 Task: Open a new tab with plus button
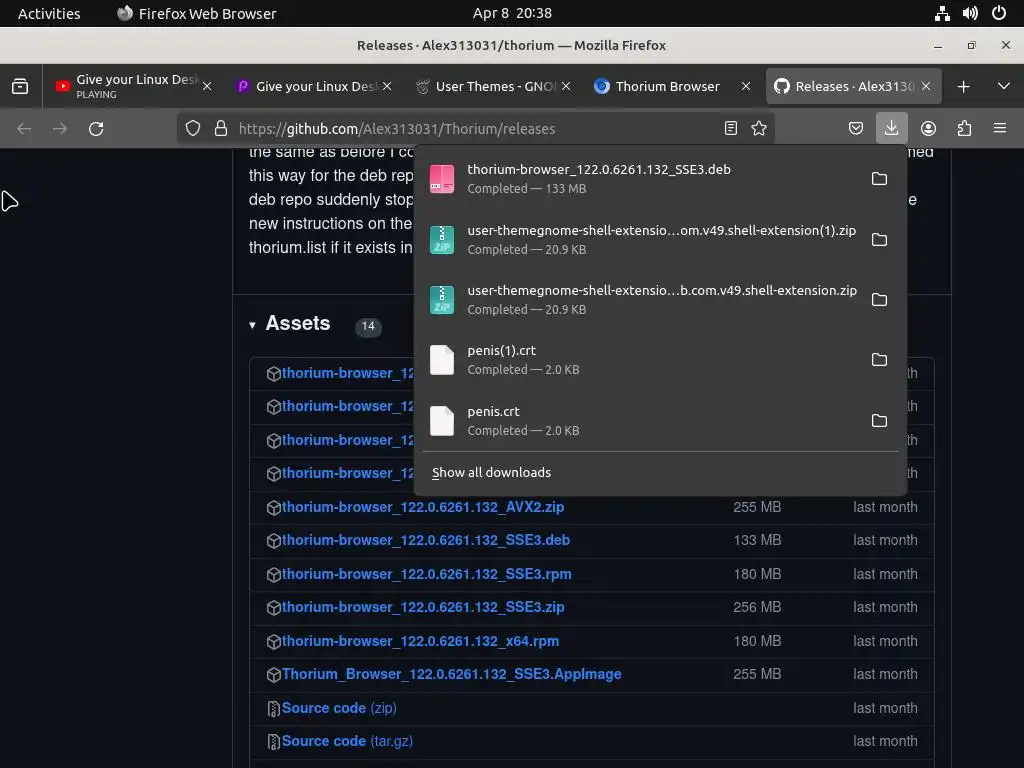(963, 86)
